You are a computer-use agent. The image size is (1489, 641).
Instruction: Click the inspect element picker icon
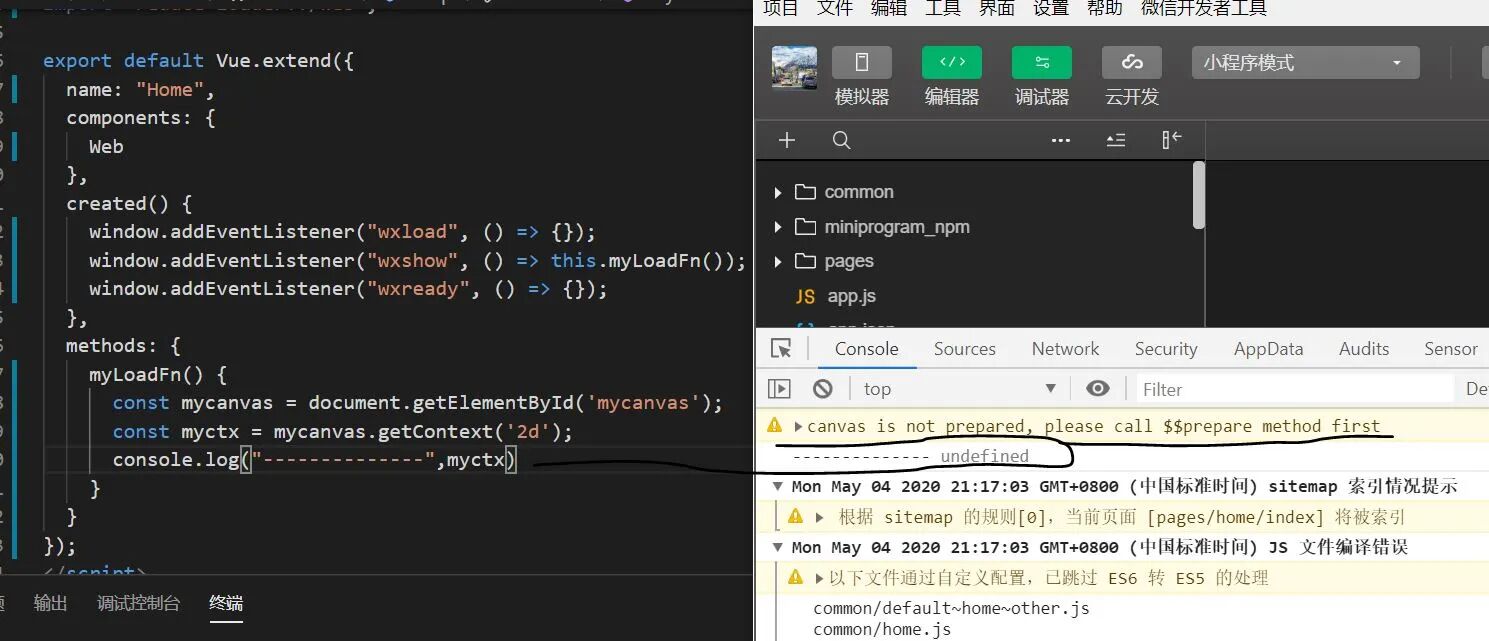pyautogui.click(x=781, y=349)
